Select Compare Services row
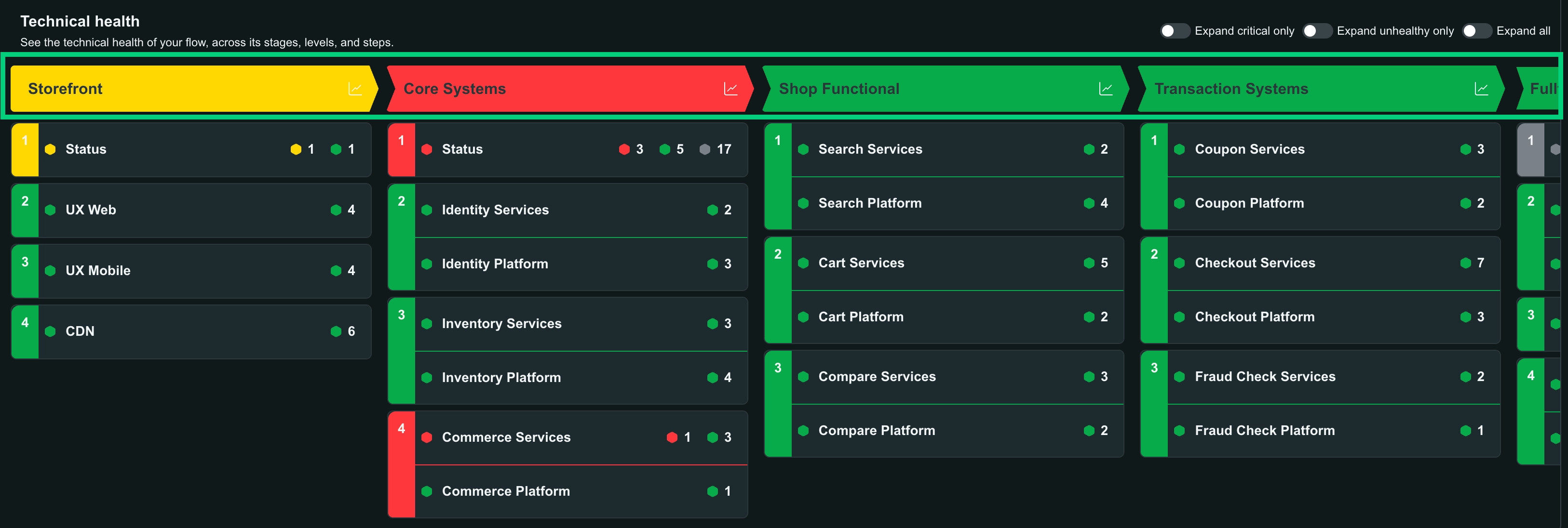 [958, 377]
